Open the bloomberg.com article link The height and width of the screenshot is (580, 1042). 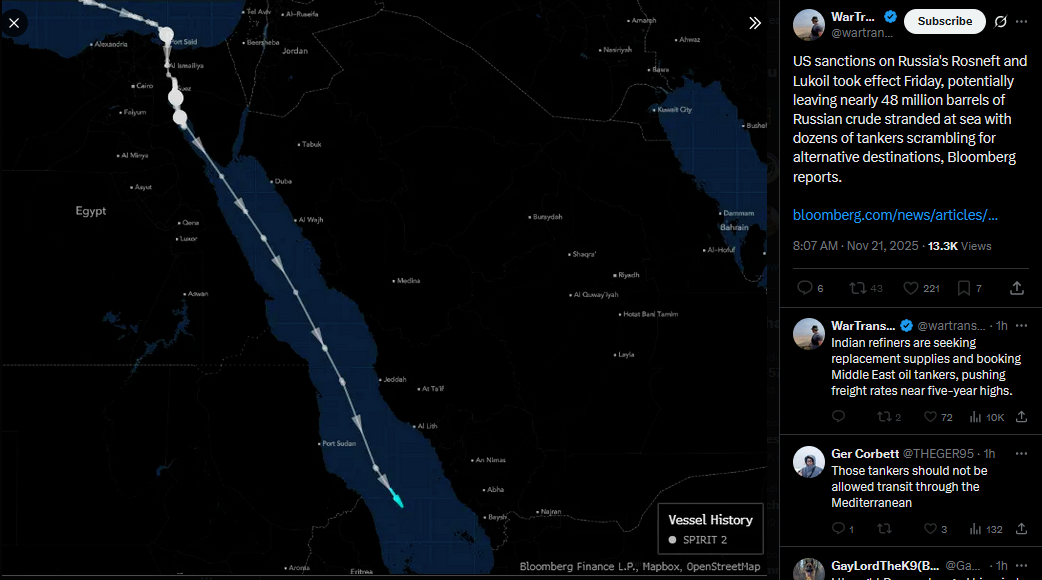pyautogui.click(x=895, y=215)
